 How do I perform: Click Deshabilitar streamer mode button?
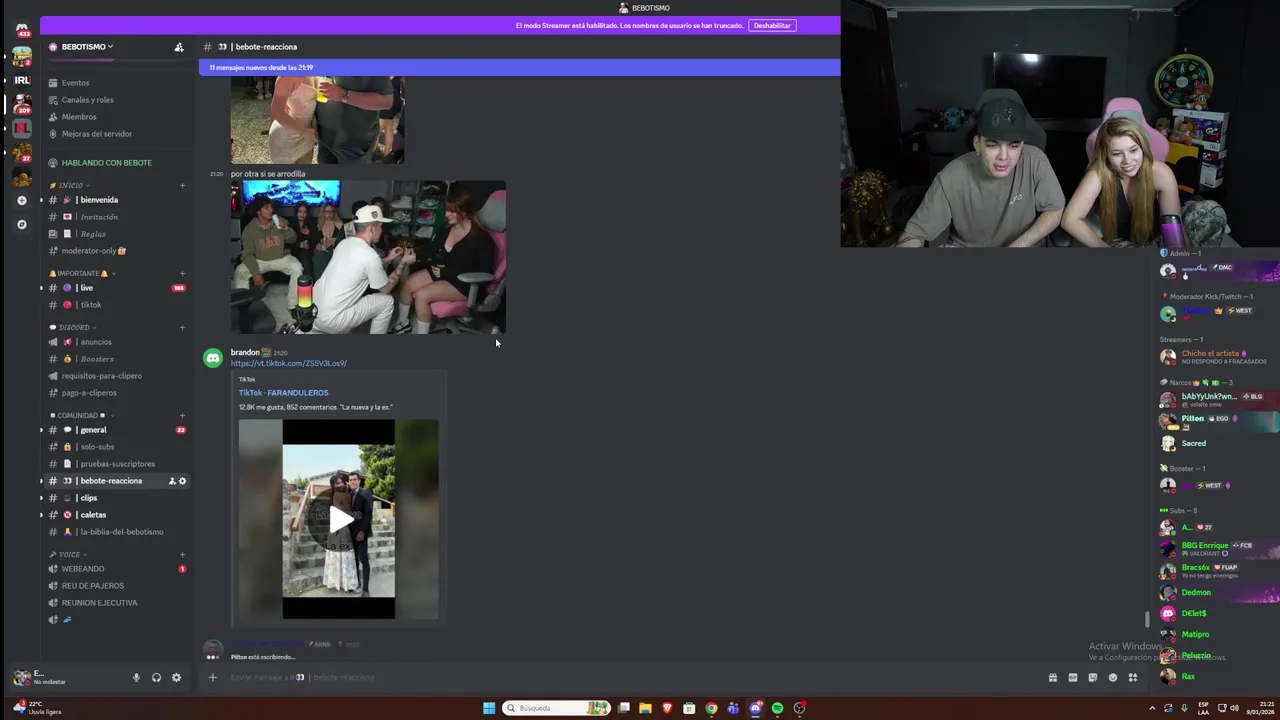772,25
